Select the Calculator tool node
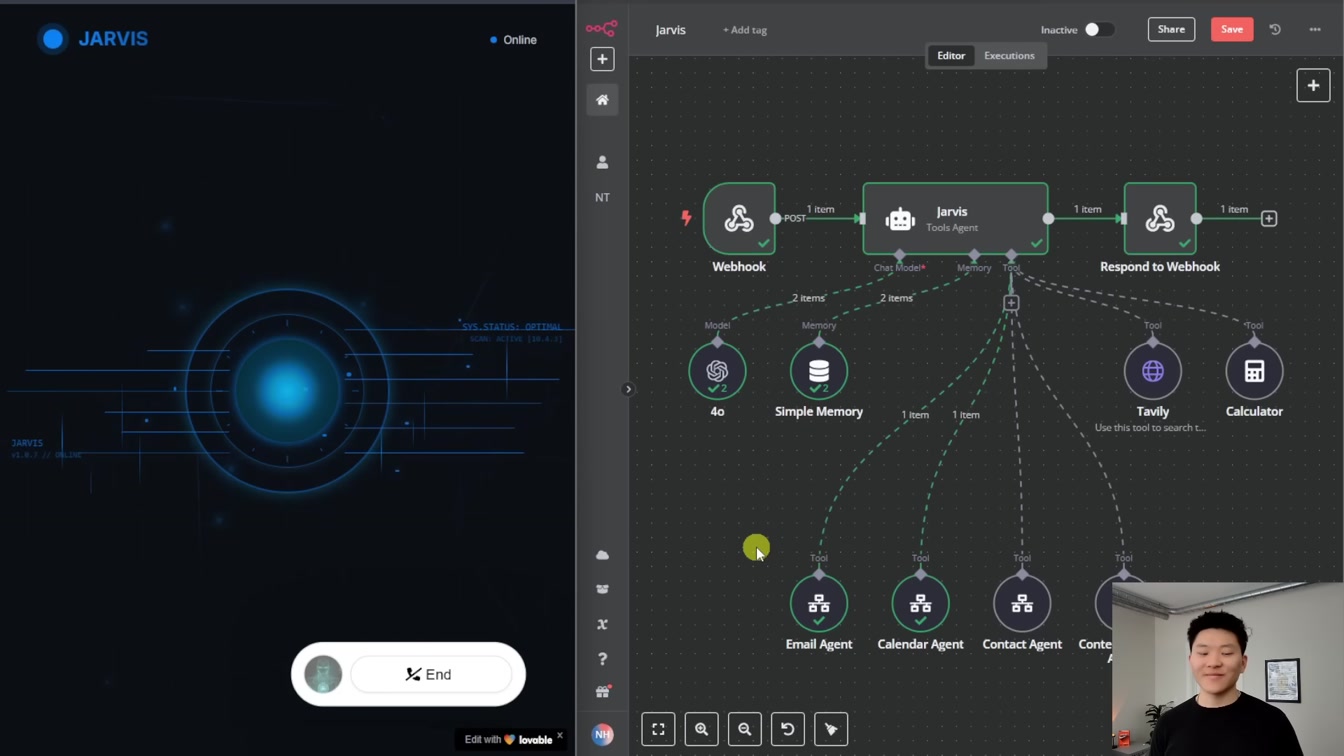The height and width of the screenshot is (756, 1344). [x=1254, y=371]
